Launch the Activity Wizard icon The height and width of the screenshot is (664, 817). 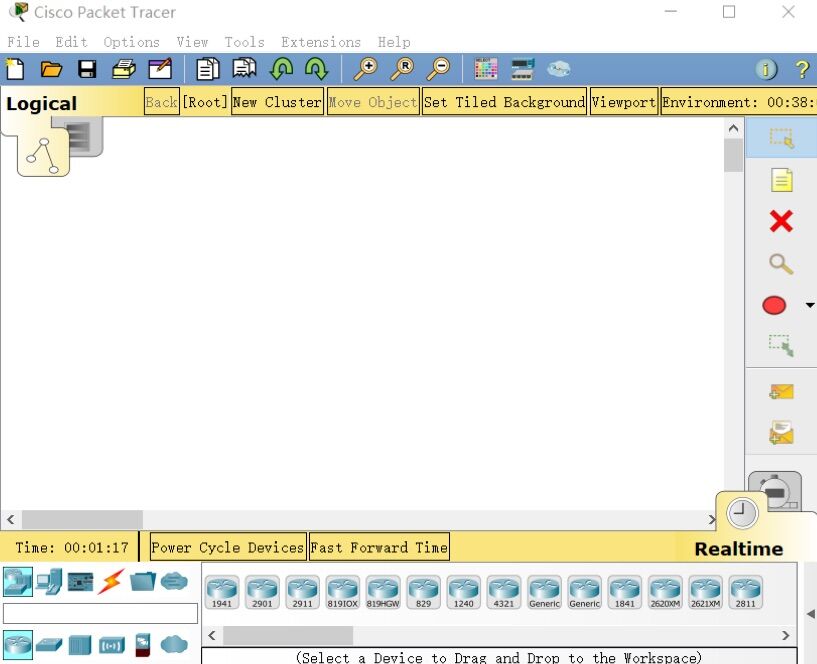[160, 69]
